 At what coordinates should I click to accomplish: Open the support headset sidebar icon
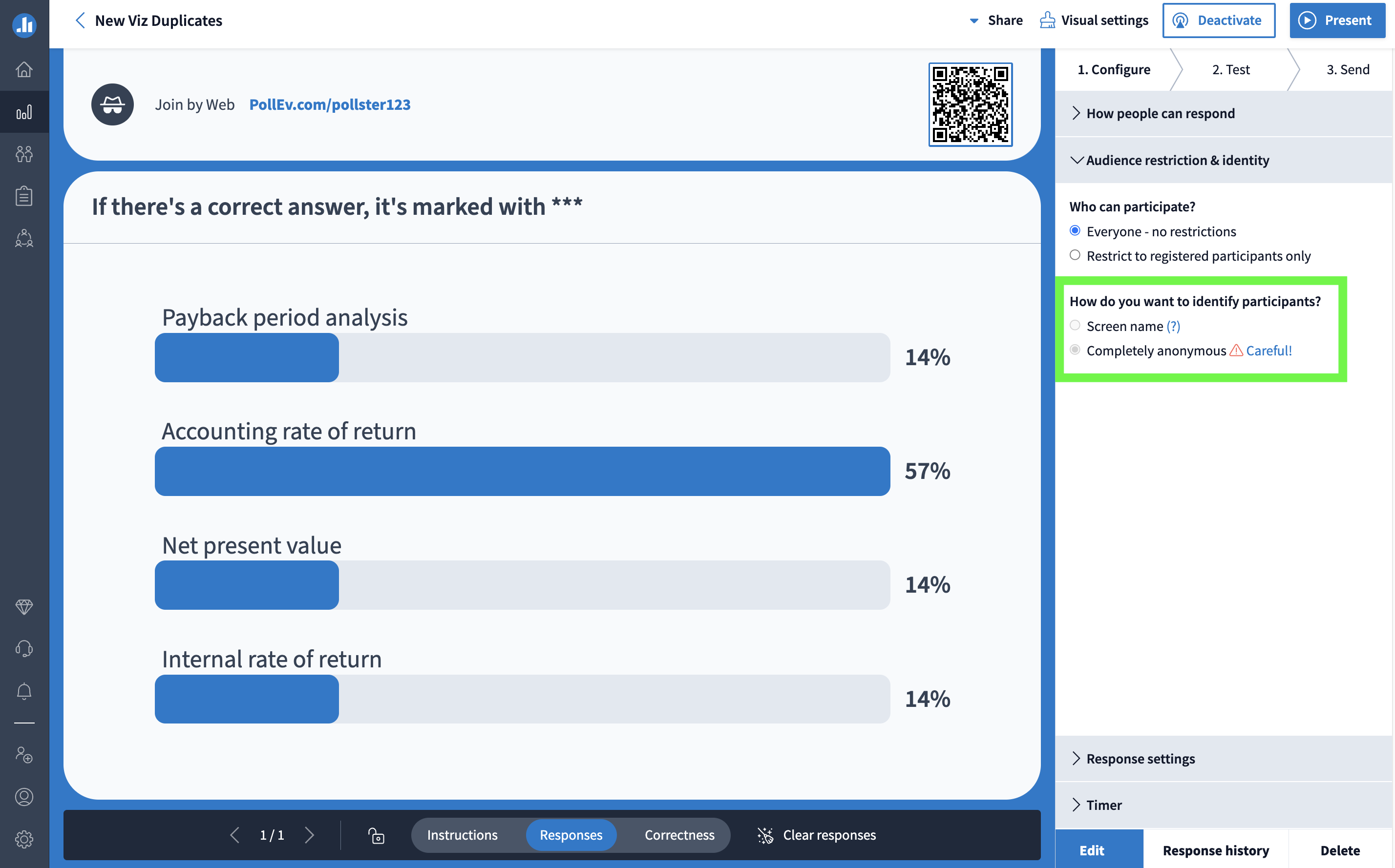(24, 649)
